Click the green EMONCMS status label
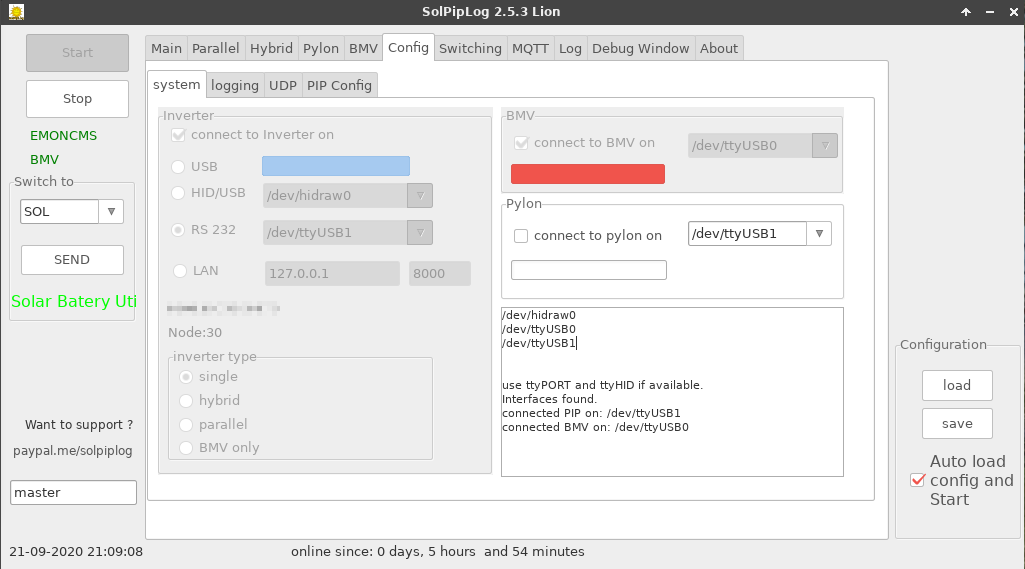Viewport: 1025px width, 569px height. click(x=63, y=135)
